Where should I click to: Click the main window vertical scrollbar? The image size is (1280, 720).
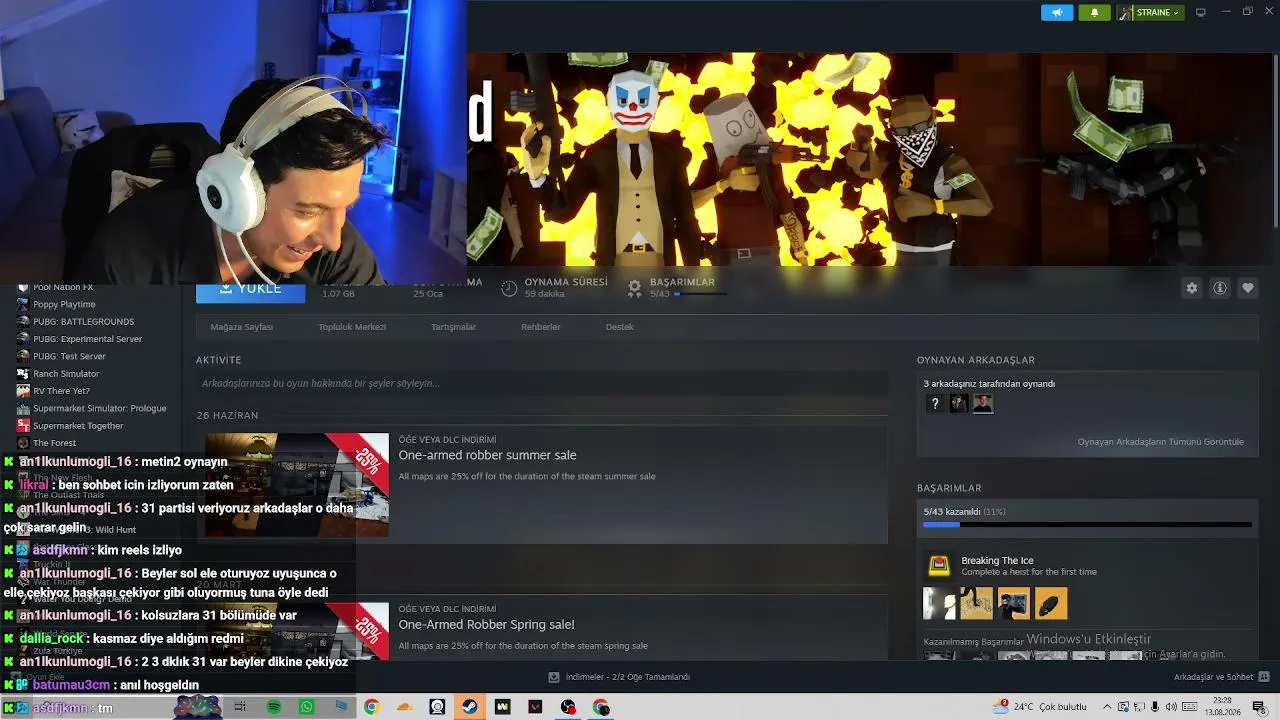(x=1275, y=140)
